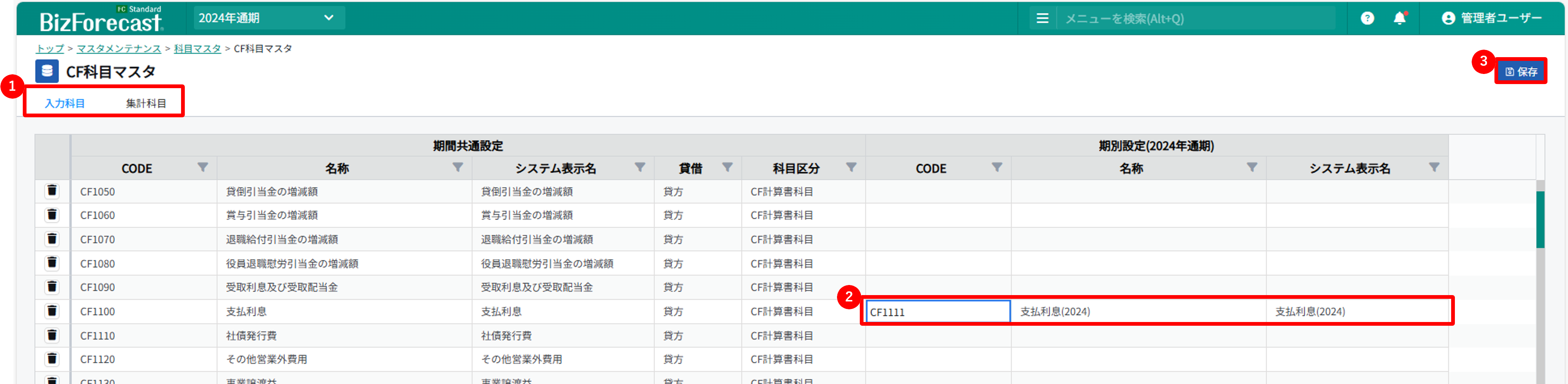Click the trash icon for CF1050 row
The width and height of the screenshot is (1568, 384).
pyautogui.click(x=52, y=191)
